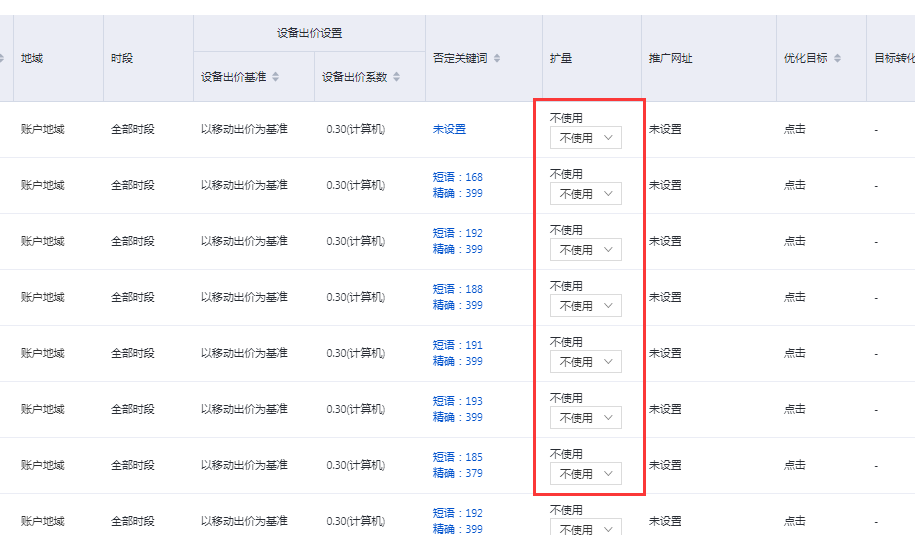The width and height of the screenshot is (915, 535).
Task: Click the 短语:193 link
Action: [458, 401]
